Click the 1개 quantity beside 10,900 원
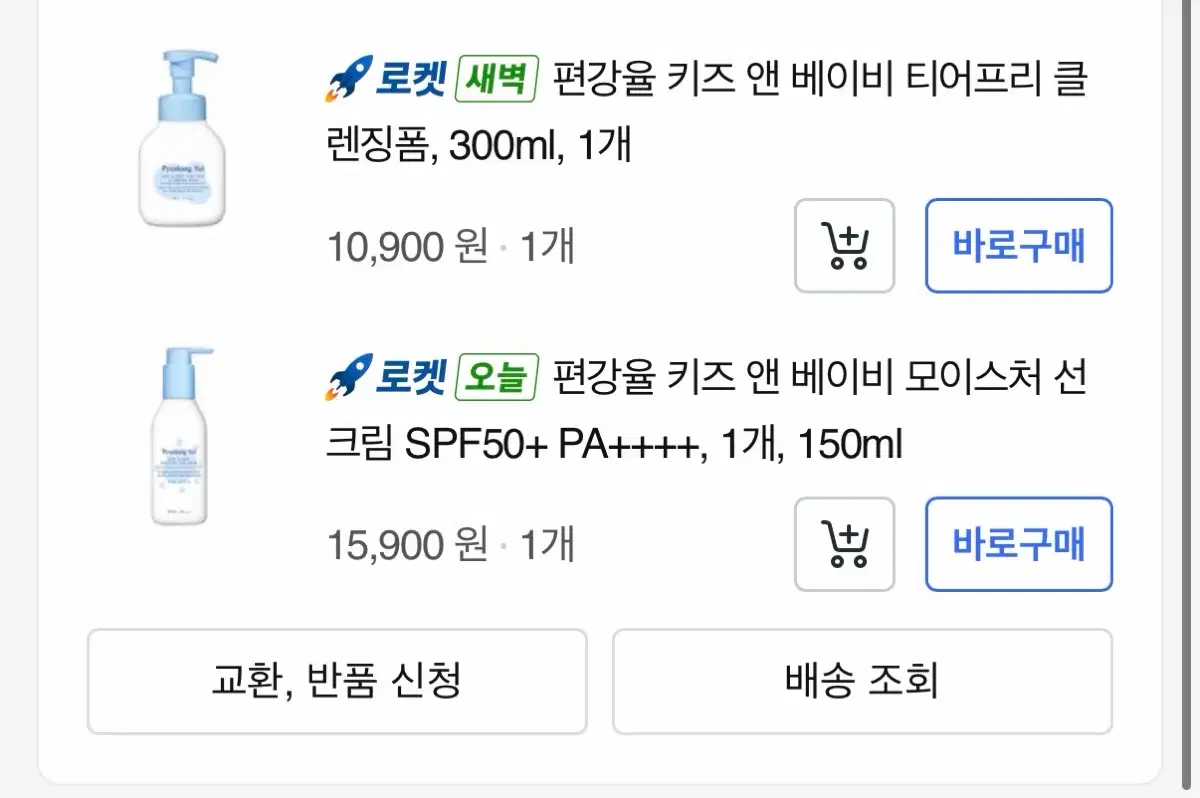 coord(547,246)
